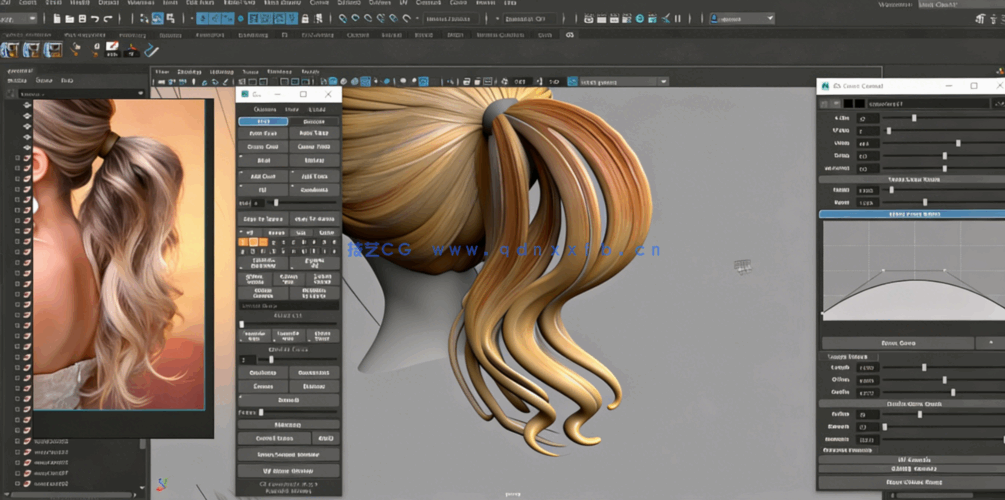The height and width of the screenshot is (500, 1005).
Task: Open the menu set dropdown at top-left
Action: pyautogui.click(x=19, y=18)
